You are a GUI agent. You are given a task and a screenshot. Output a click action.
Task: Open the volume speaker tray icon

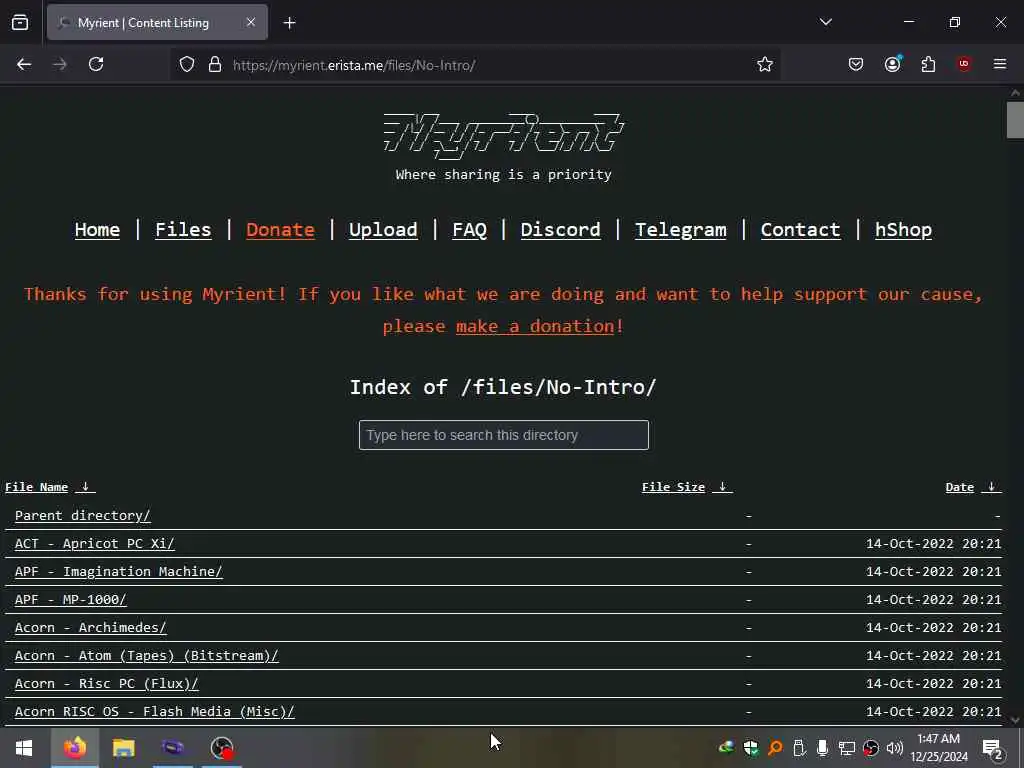[894, 748]
